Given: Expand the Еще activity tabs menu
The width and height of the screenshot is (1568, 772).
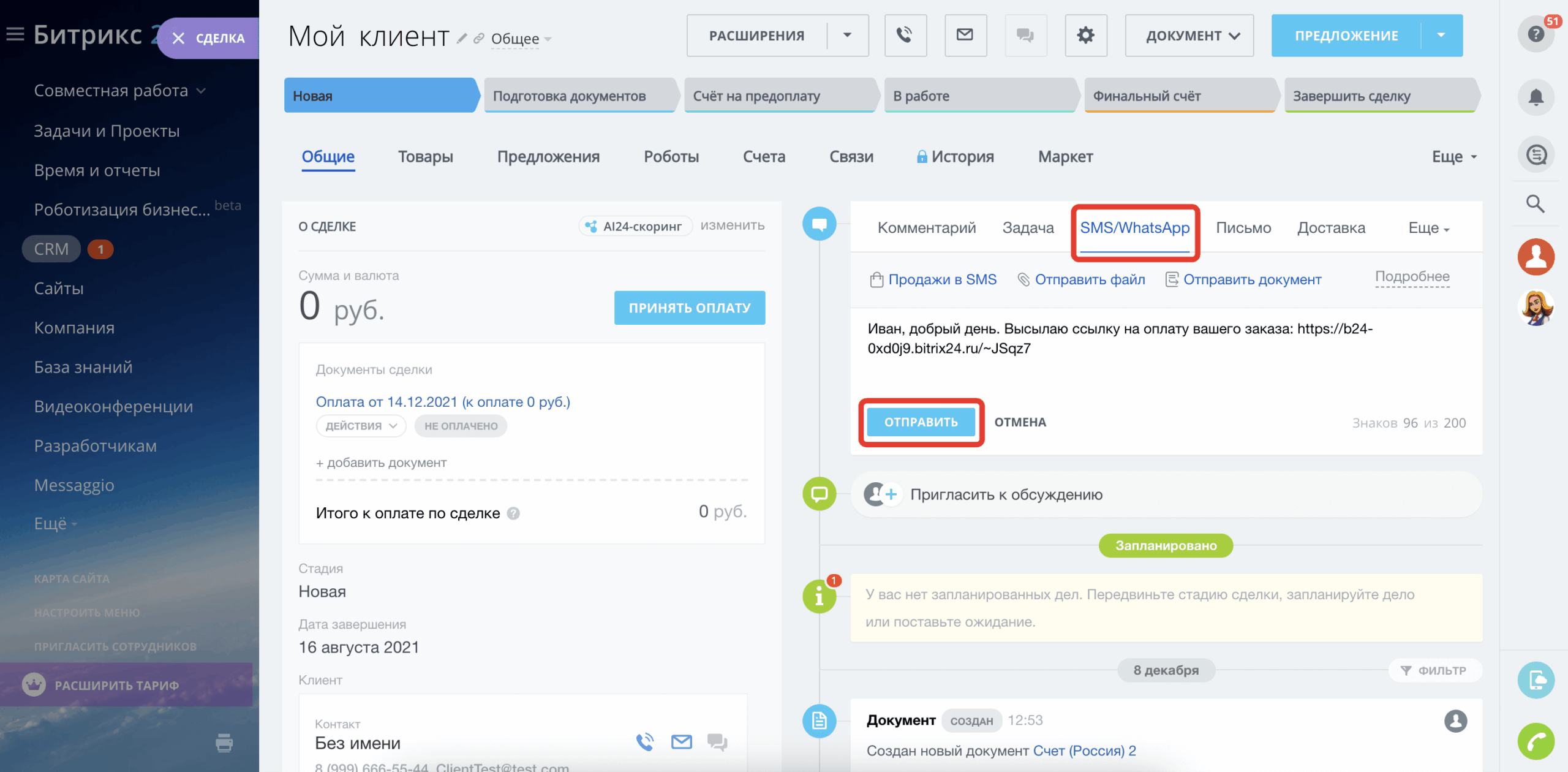Looking at the screenshot, I should click(1428, 228).
